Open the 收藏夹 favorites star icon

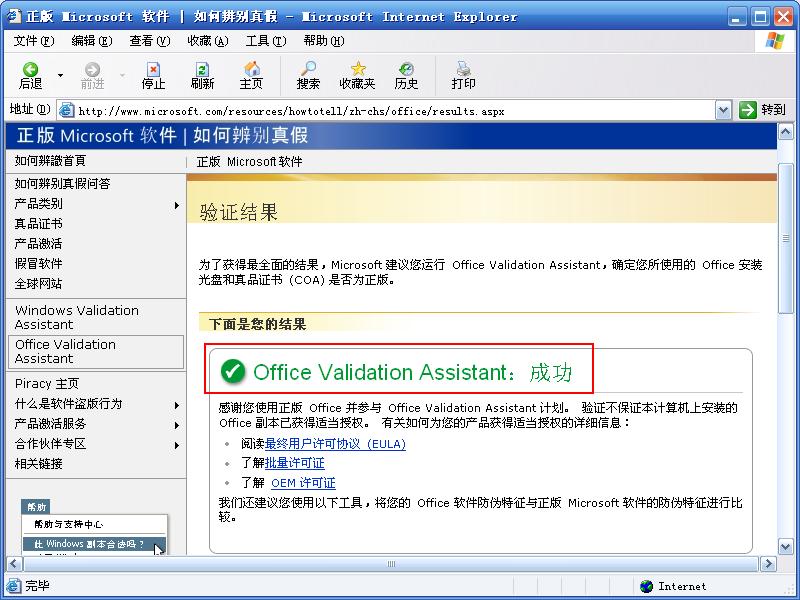357,76
